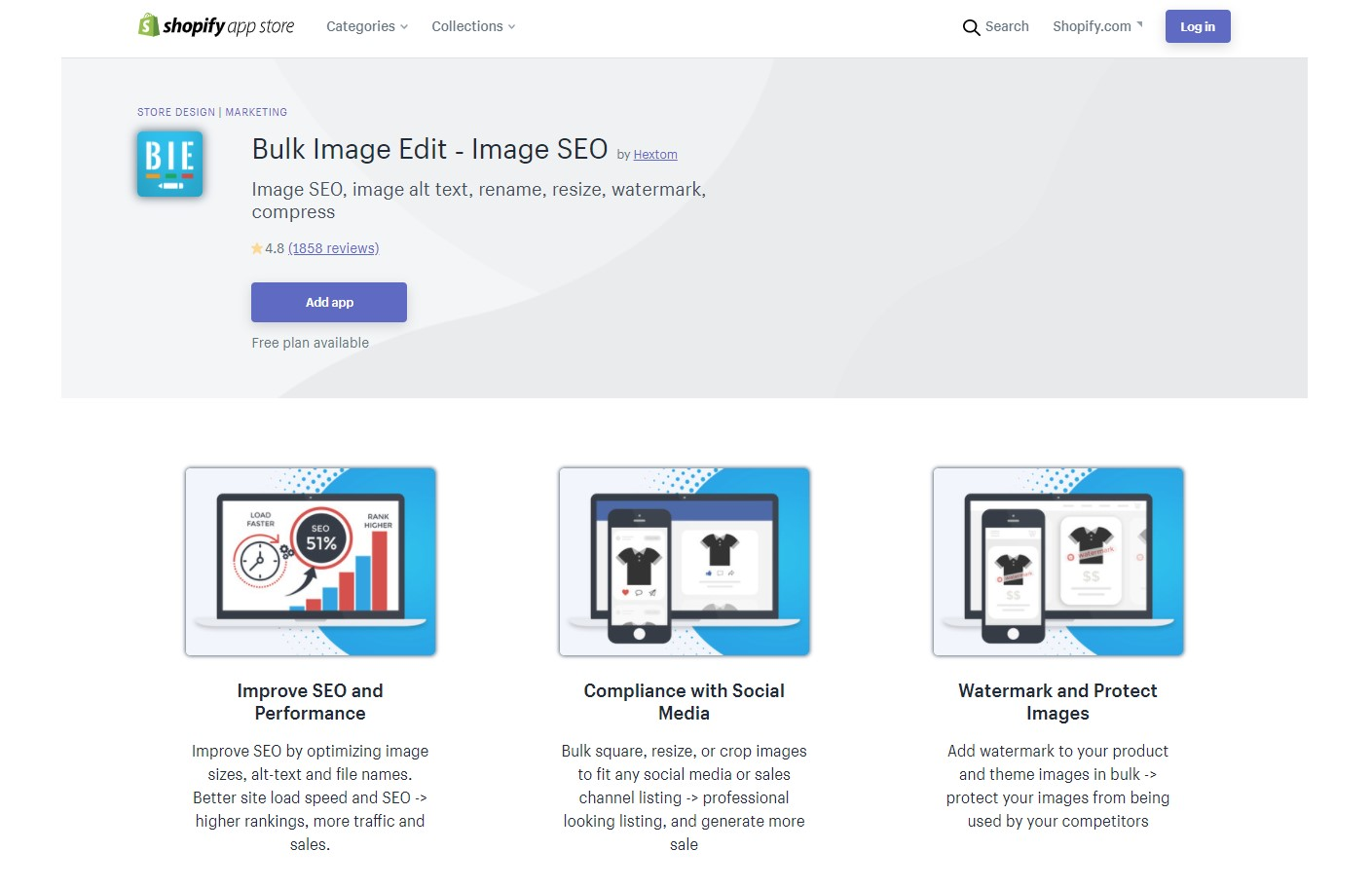Open the social media compliance illustration thumbnail
Viewport: 1372px width, 888px height.
click(x=685, y=562)
